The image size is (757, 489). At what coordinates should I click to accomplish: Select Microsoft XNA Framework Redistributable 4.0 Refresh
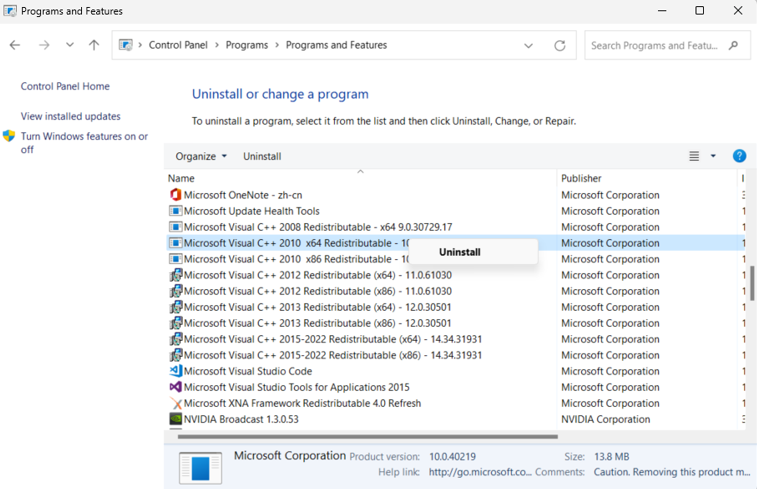click(302, 403)
